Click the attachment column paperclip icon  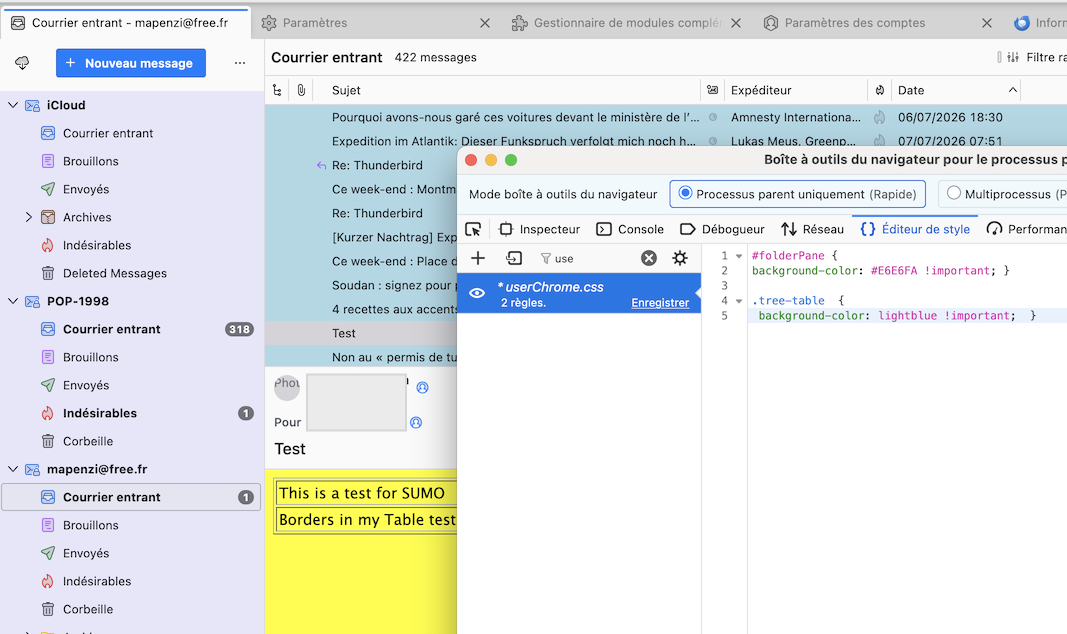301,90
